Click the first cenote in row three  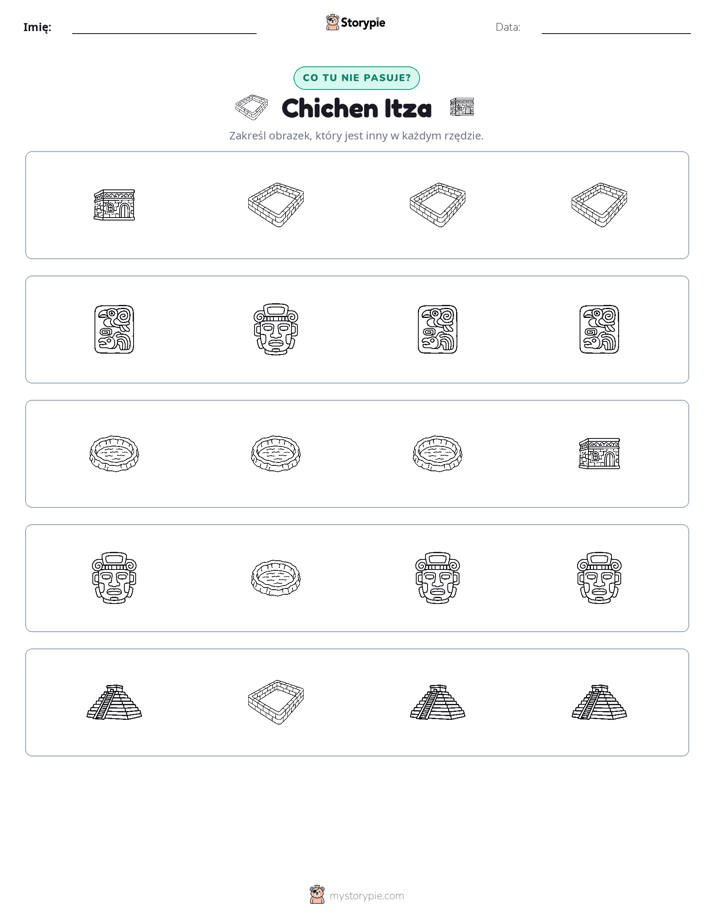pyautogui.click(x=114, y=454)
